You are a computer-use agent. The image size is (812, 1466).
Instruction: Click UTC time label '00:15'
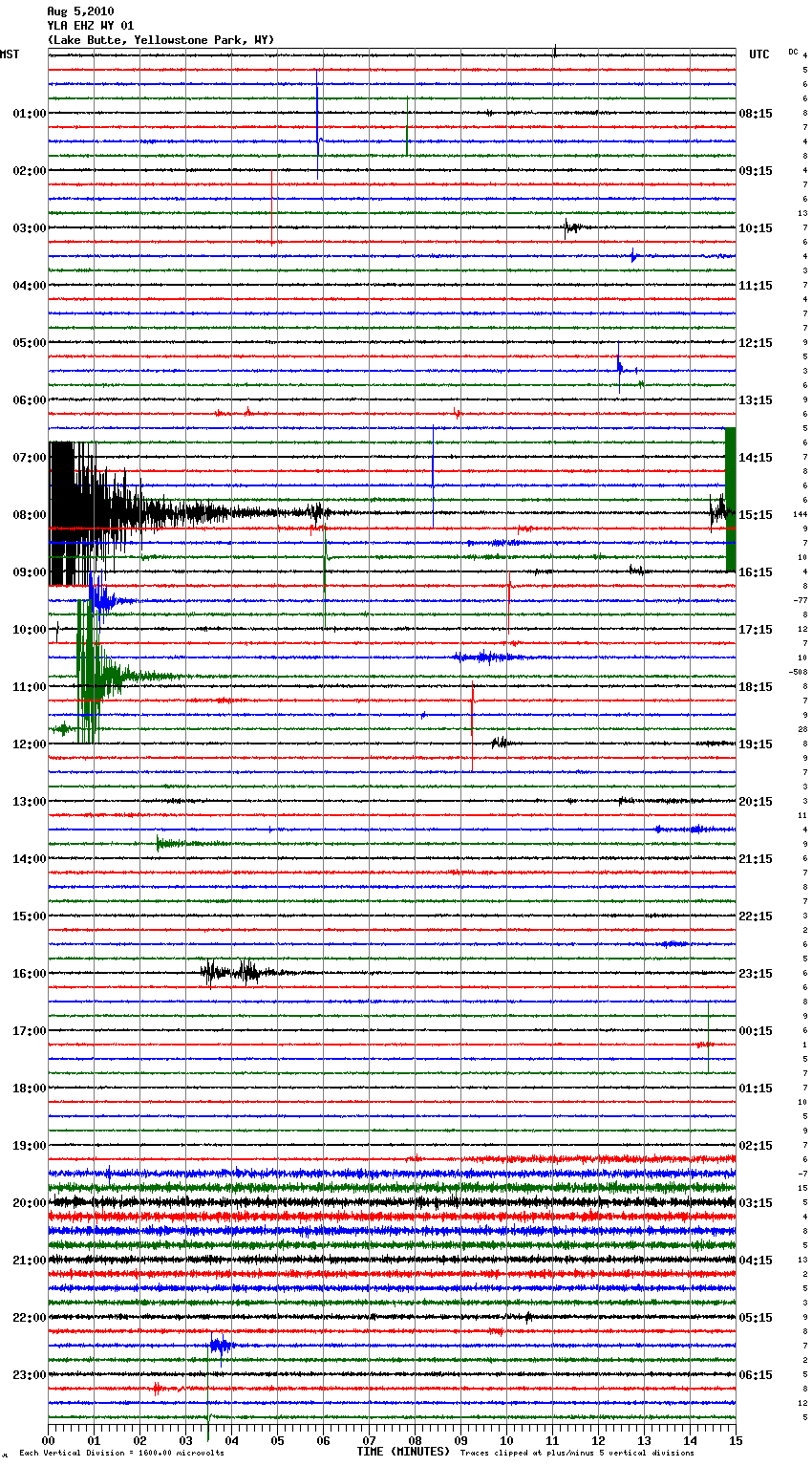coord(756,1031)
